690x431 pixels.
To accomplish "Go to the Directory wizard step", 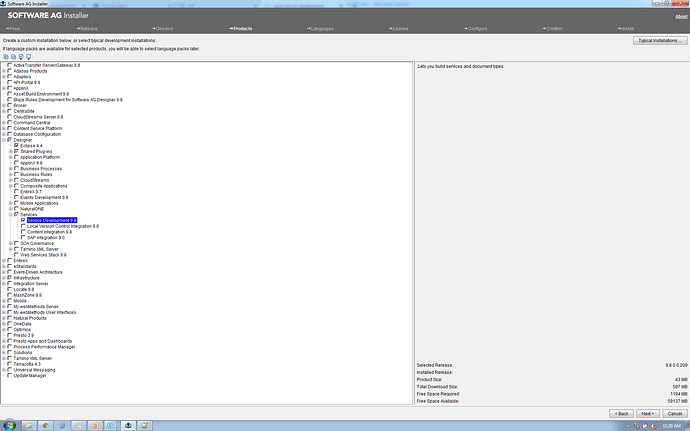I will coord(163,29).
